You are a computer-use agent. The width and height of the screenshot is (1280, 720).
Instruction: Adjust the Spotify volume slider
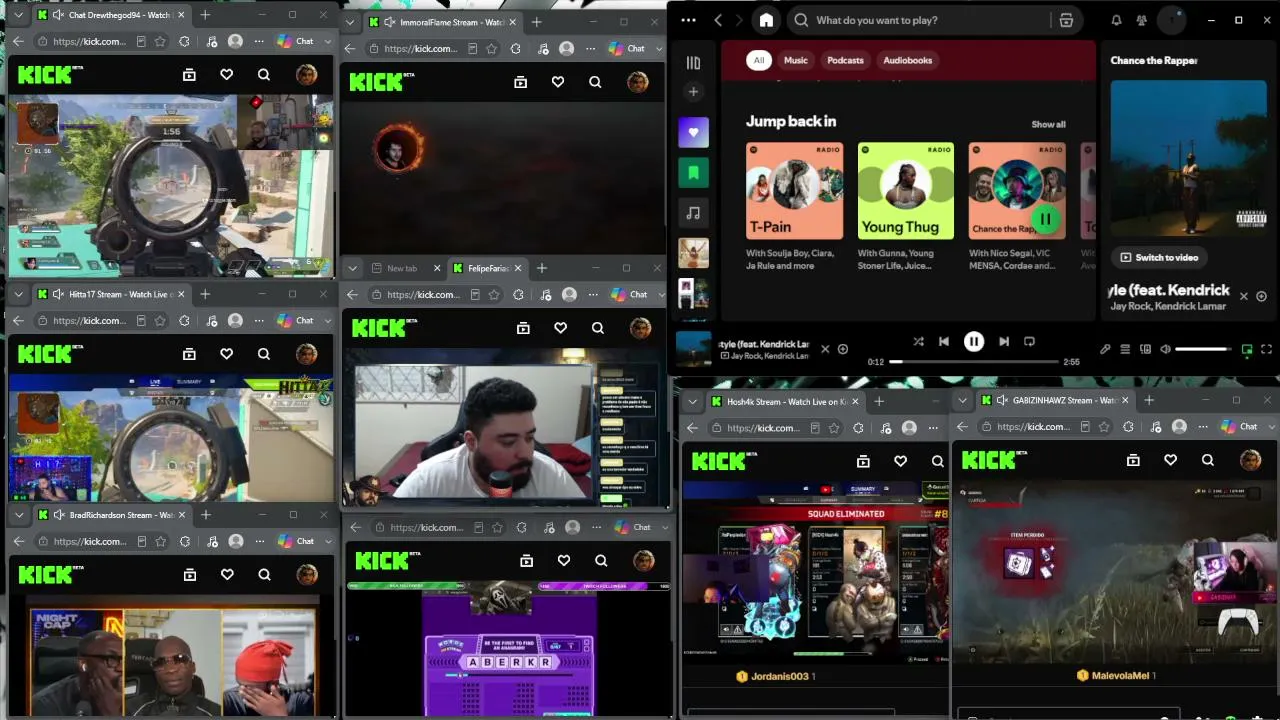click(1203, 349)
